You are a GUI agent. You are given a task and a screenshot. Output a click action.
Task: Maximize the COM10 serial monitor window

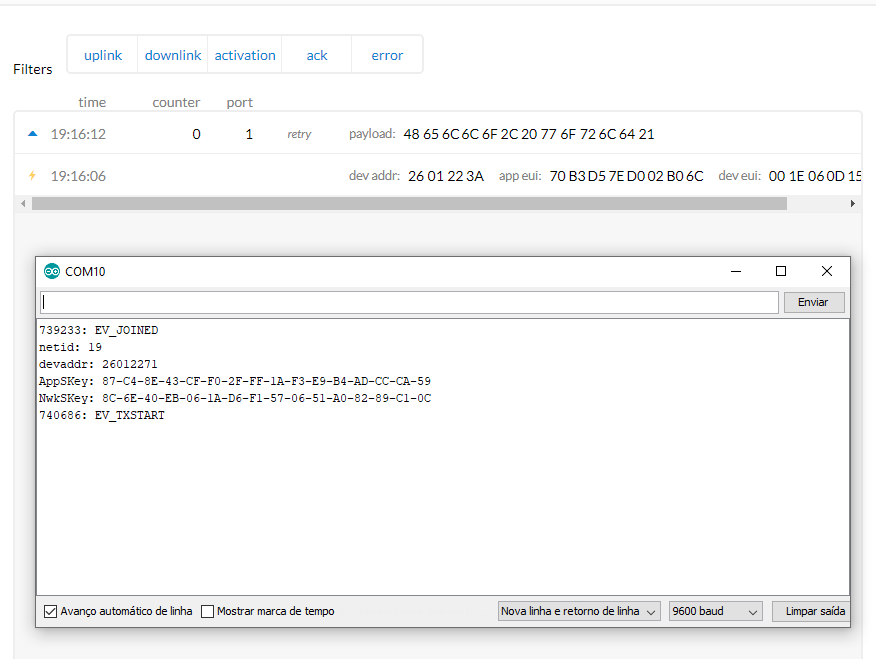tap(781, 271)
